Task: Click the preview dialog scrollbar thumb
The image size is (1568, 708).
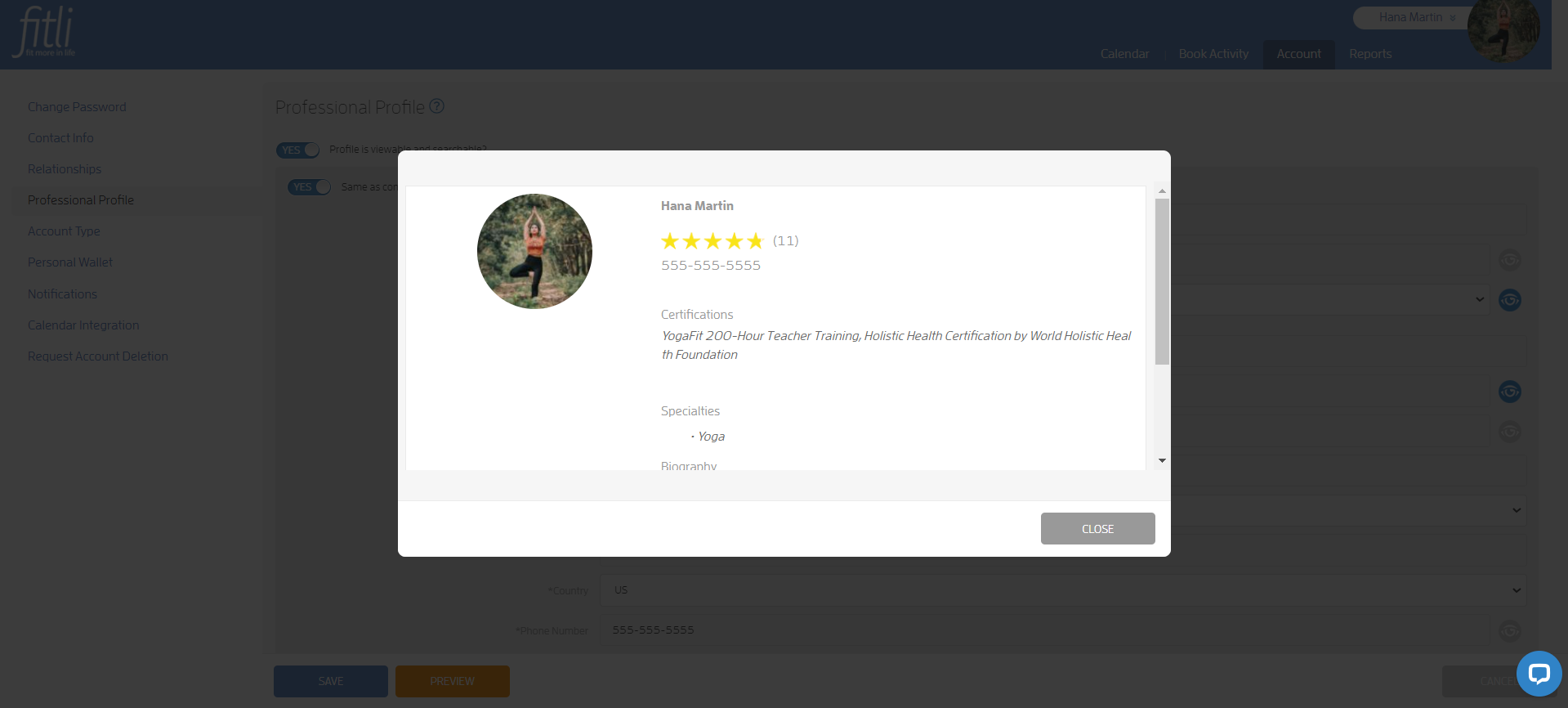Action: click(x=1162, y=281)
